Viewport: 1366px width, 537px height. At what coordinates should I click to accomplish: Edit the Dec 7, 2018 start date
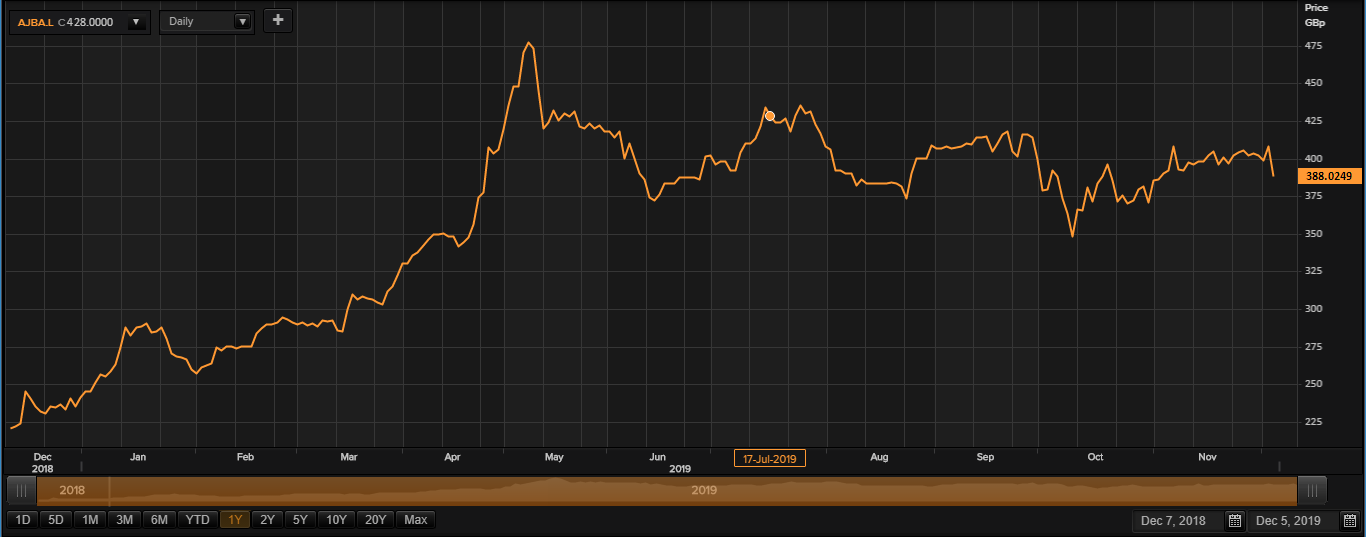pyautogui.click(x=1178, y=521)
